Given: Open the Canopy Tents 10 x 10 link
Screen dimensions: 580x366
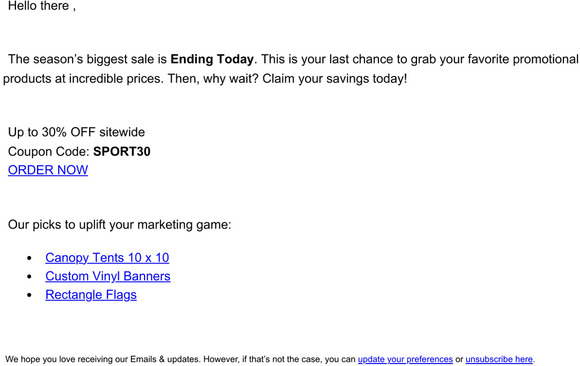Looking at the screenshot, I should tap(107, 258).
